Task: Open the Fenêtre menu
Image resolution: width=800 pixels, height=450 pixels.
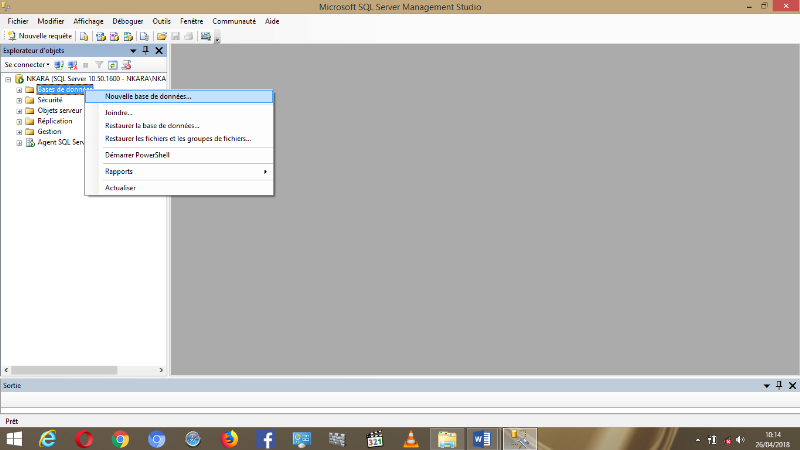Action: 191,21
